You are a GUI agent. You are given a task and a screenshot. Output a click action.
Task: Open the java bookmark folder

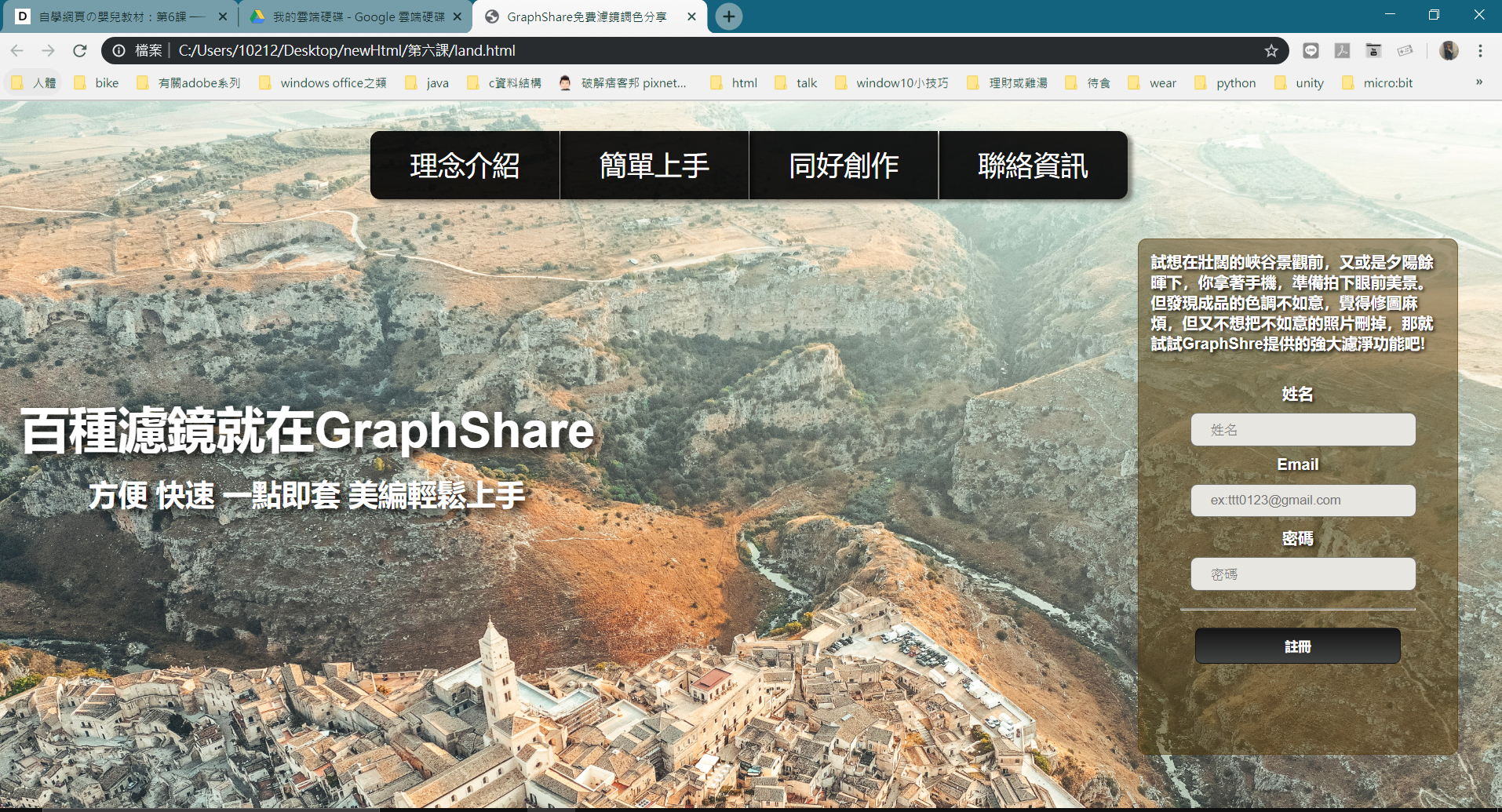tap(428, 83)
